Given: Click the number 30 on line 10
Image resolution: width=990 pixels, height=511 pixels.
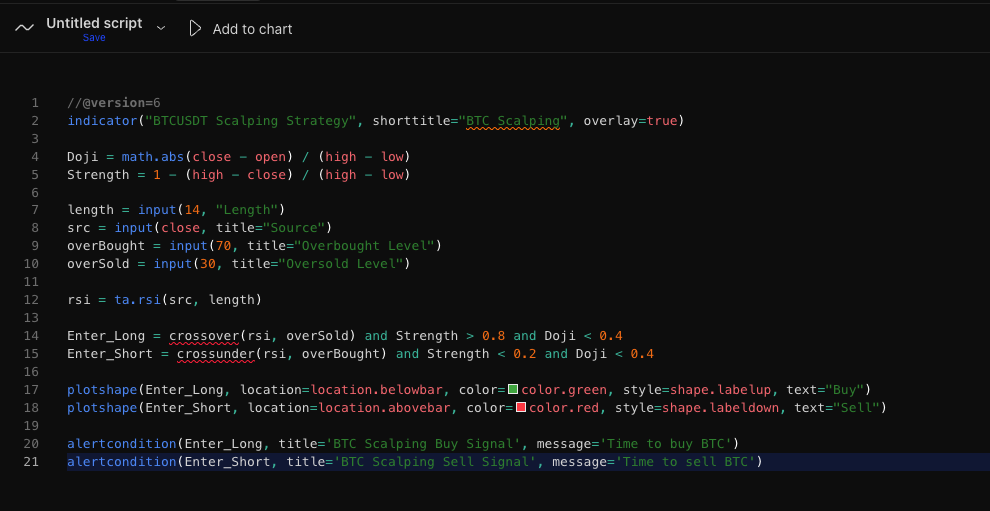Looking at the screenshot, I should 208,263.
